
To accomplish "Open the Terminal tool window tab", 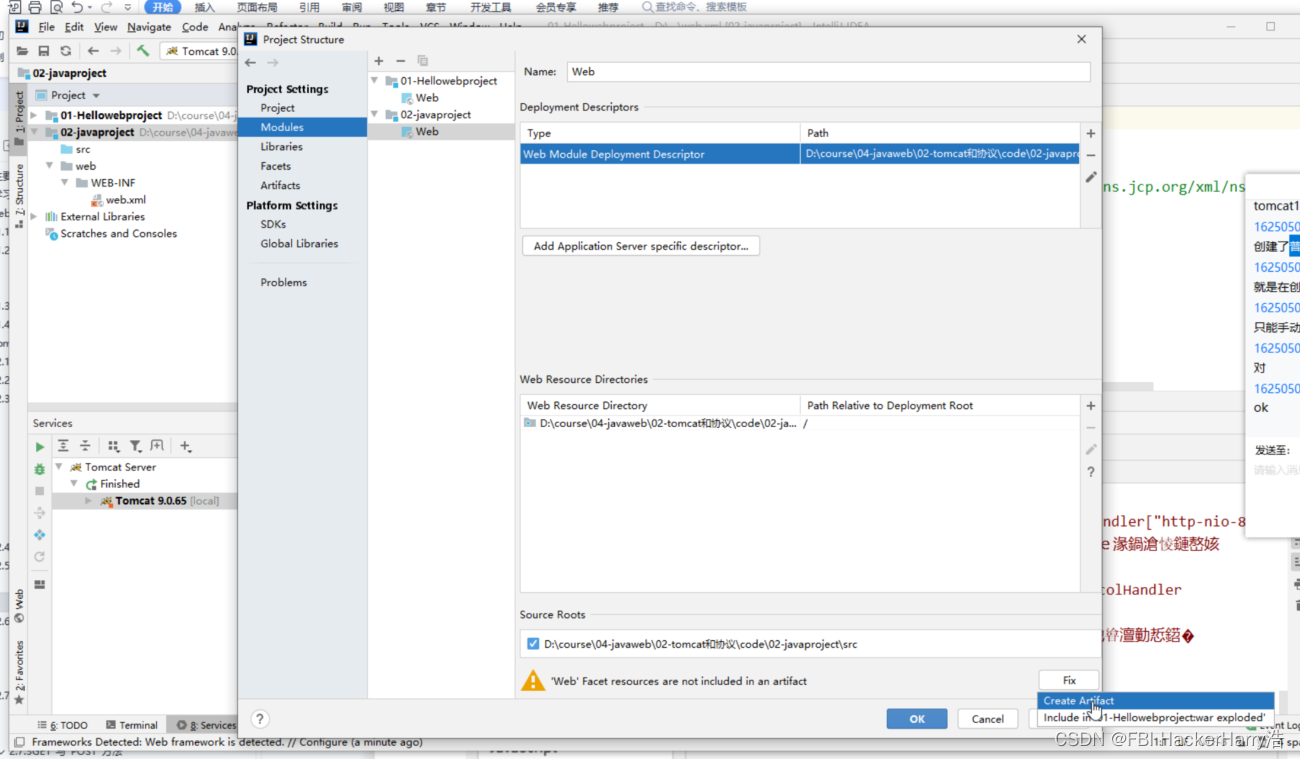I will click(131, 725).
